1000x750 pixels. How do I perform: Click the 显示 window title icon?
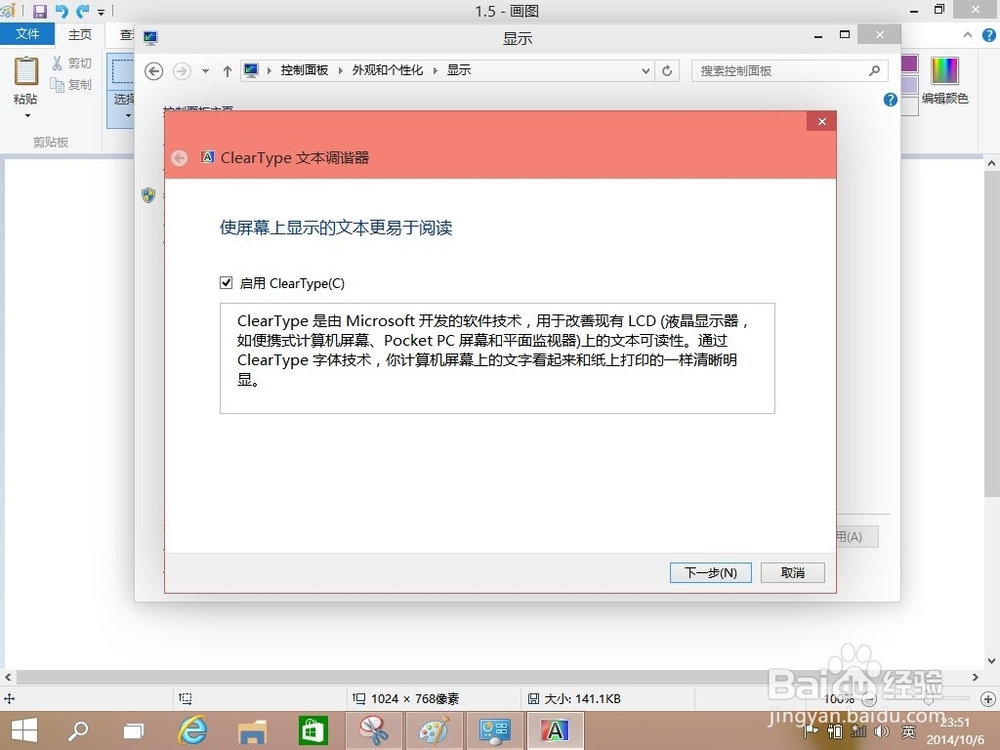[x=151, y=38]
